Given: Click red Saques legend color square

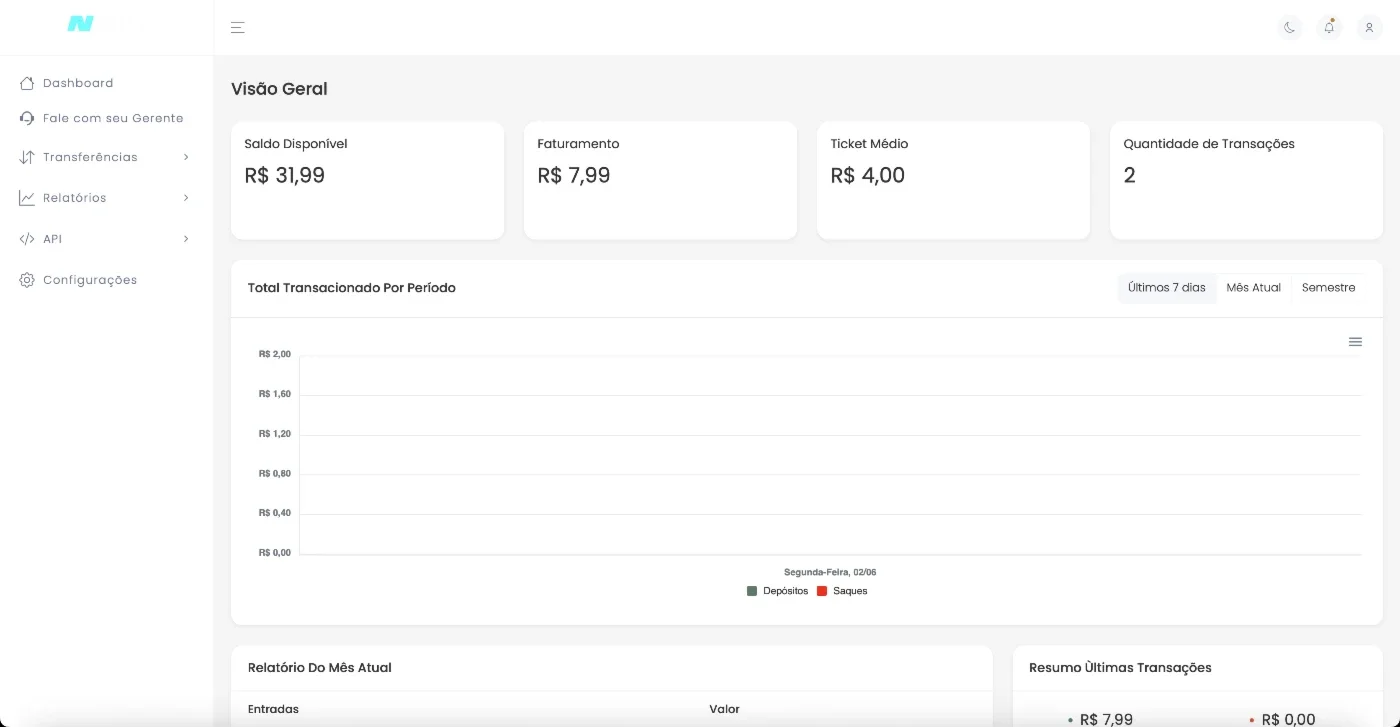Looking at the screenshot, I should (x=822, y=591).
